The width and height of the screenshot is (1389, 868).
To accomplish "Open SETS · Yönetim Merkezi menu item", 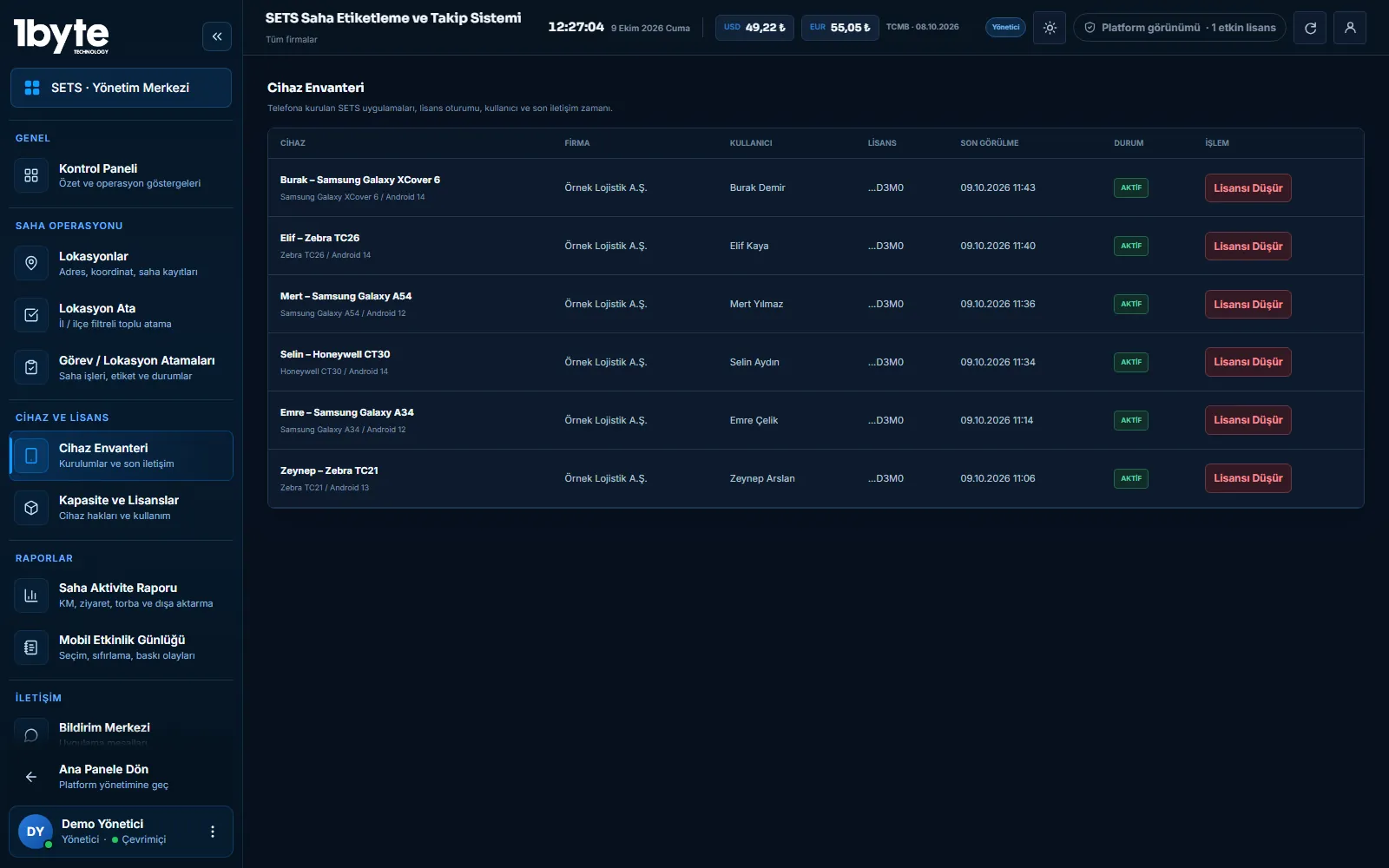I will click(121, 88).
